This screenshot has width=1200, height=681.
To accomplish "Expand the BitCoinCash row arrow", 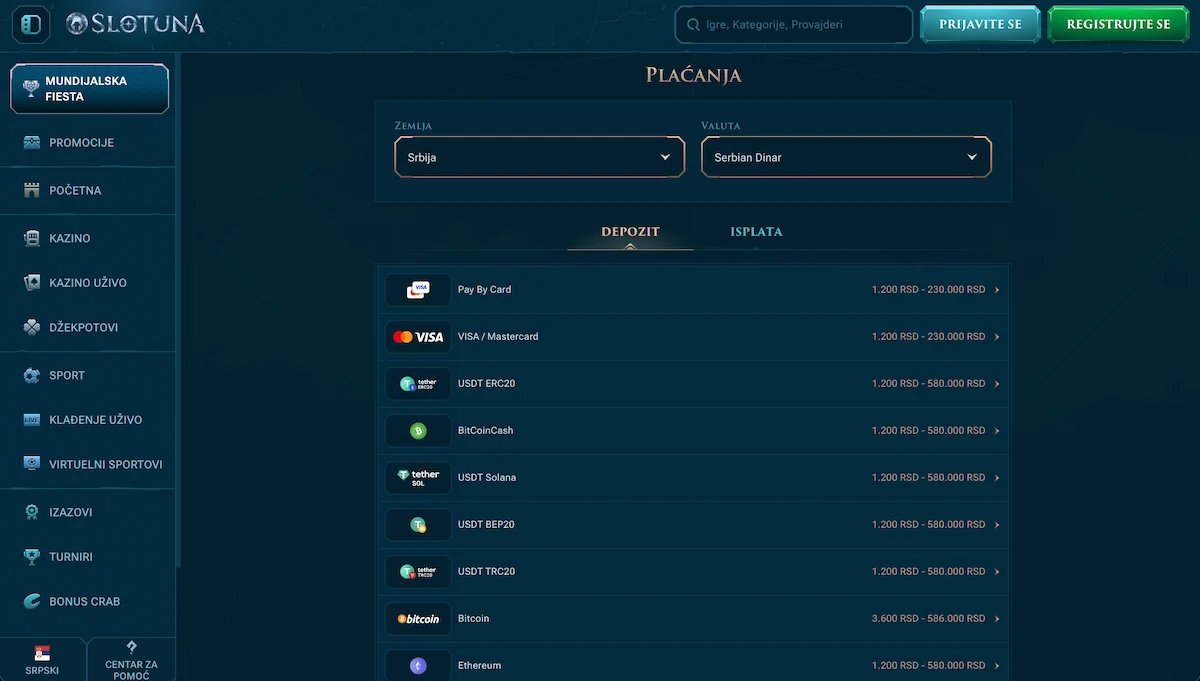I will 997,431.
